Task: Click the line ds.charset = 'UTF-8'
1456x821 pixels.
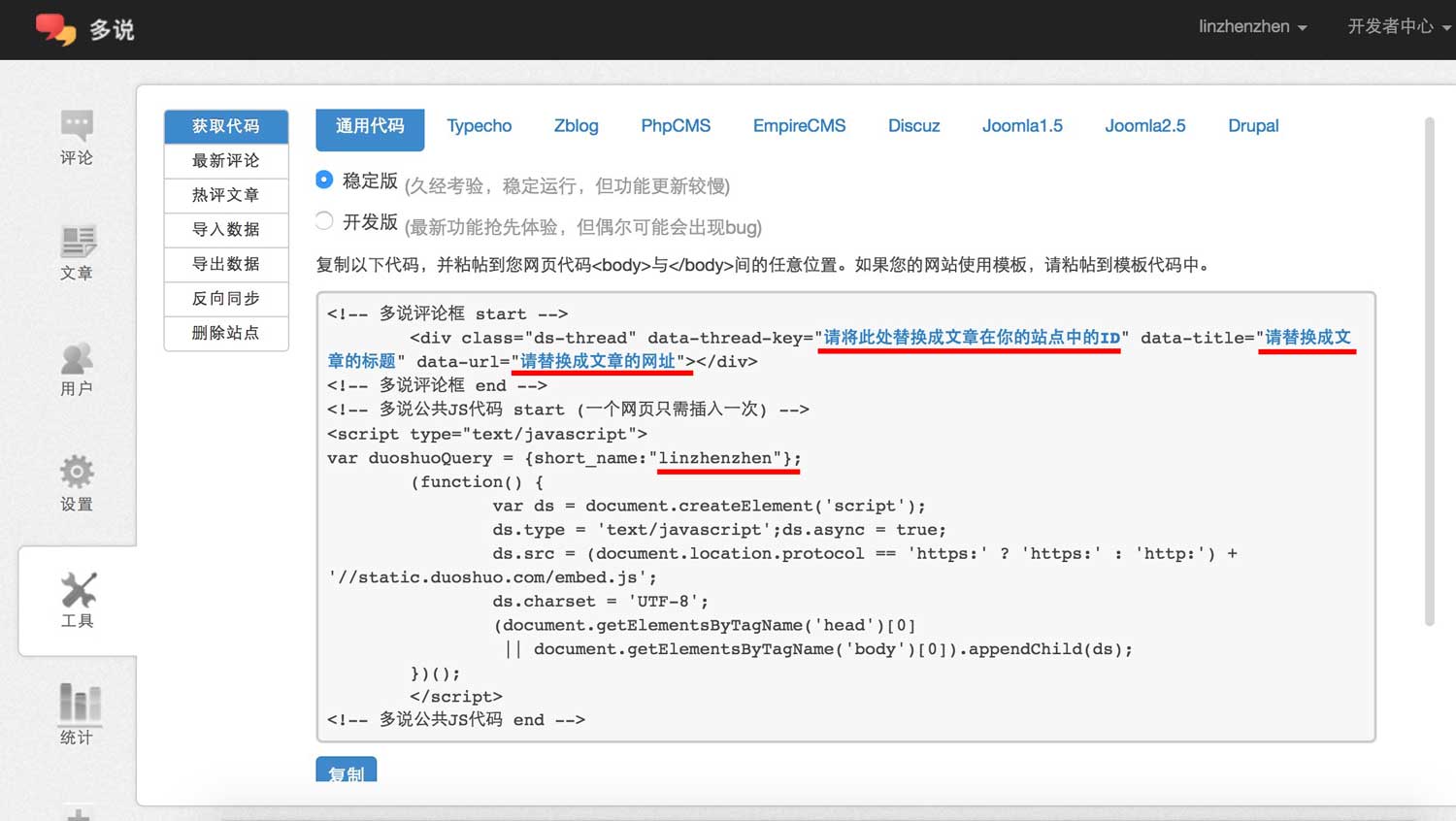Action: 600,602
